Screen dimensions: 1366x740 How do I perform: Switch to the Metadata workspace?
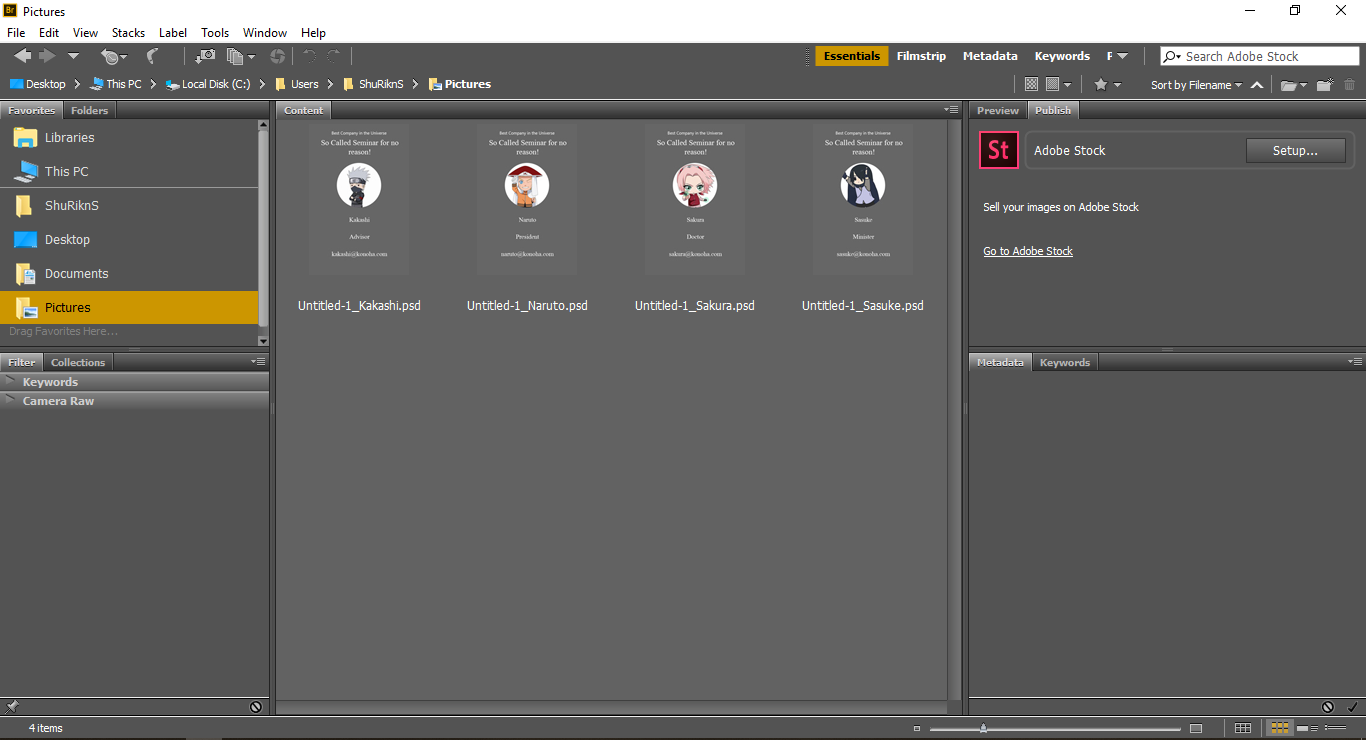tap(990, 56)
